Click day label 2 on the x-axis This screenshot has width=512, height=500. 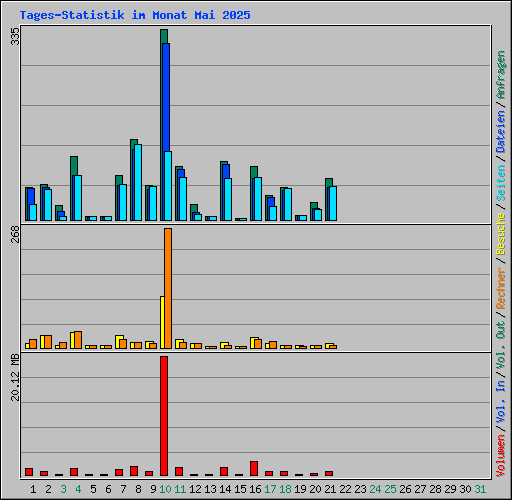pyautogui.click(x=48, y=489)
